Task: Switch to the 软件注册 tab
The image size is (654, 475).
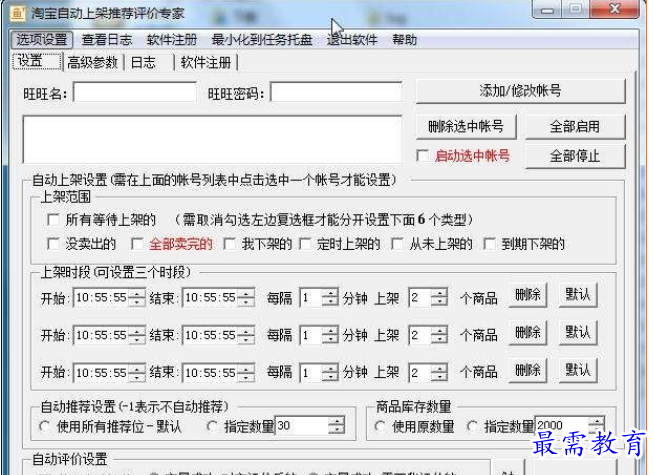Action: (x=206, y=63)
